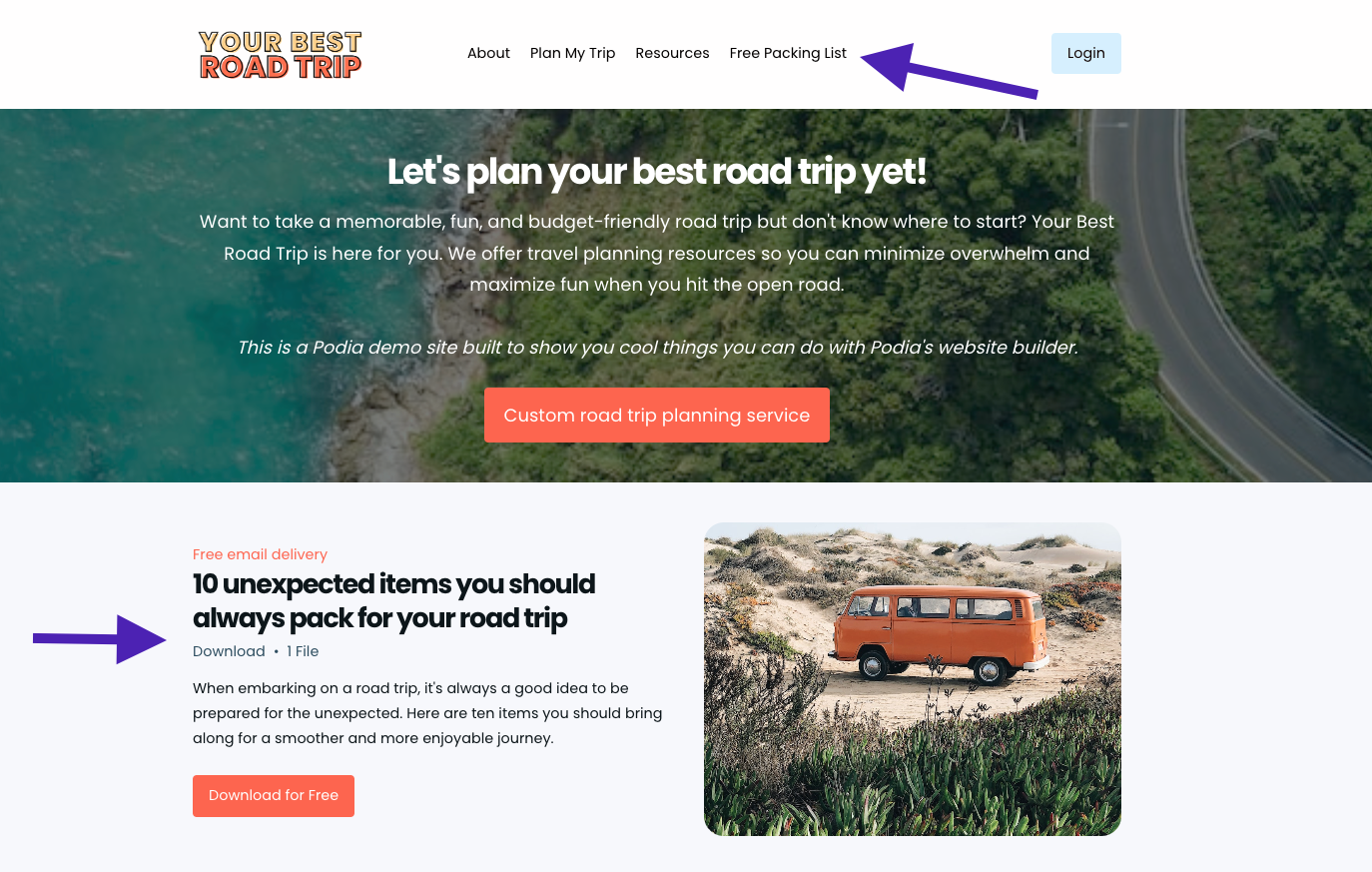Click the orange van photo
Image resolution: width=1372 pixels, height=872 pixels.
click(912, 679)
